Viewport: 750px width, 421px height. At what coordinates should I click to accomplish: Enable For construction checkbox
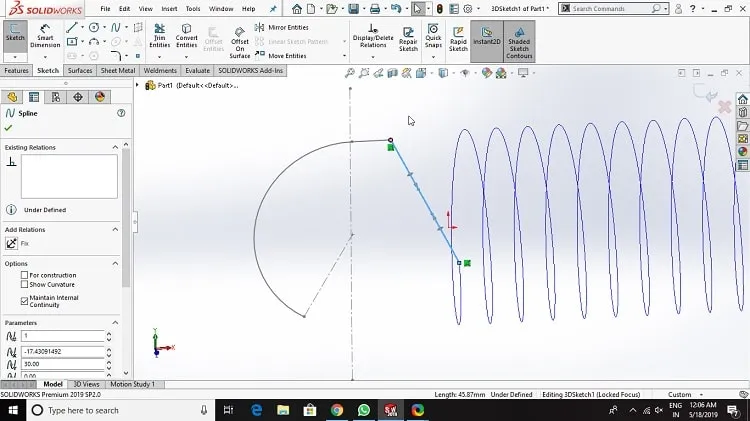pyautogui.click(x=24, y=275)
